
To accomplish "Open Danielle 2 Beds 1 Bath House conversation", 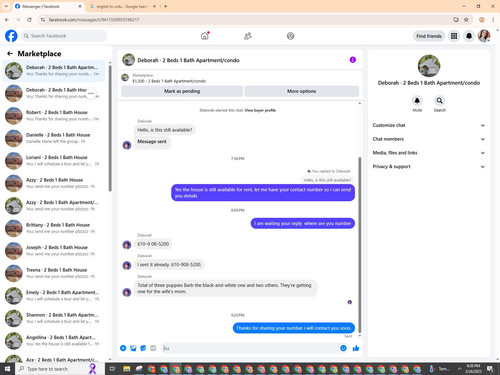I will (54, 138).
